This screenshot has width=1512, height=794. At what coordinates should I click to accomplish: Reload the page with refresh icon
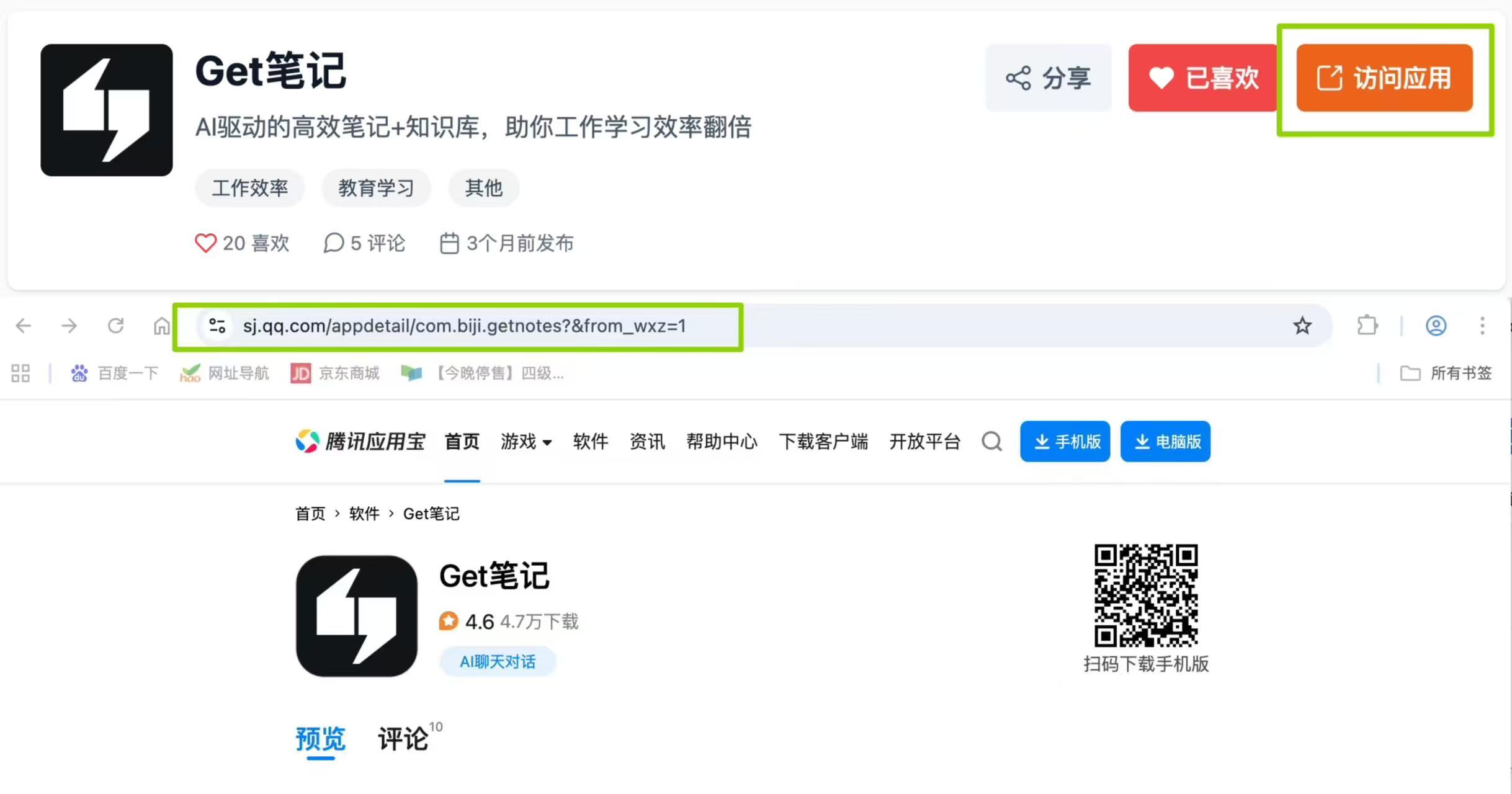click(115, 326)
